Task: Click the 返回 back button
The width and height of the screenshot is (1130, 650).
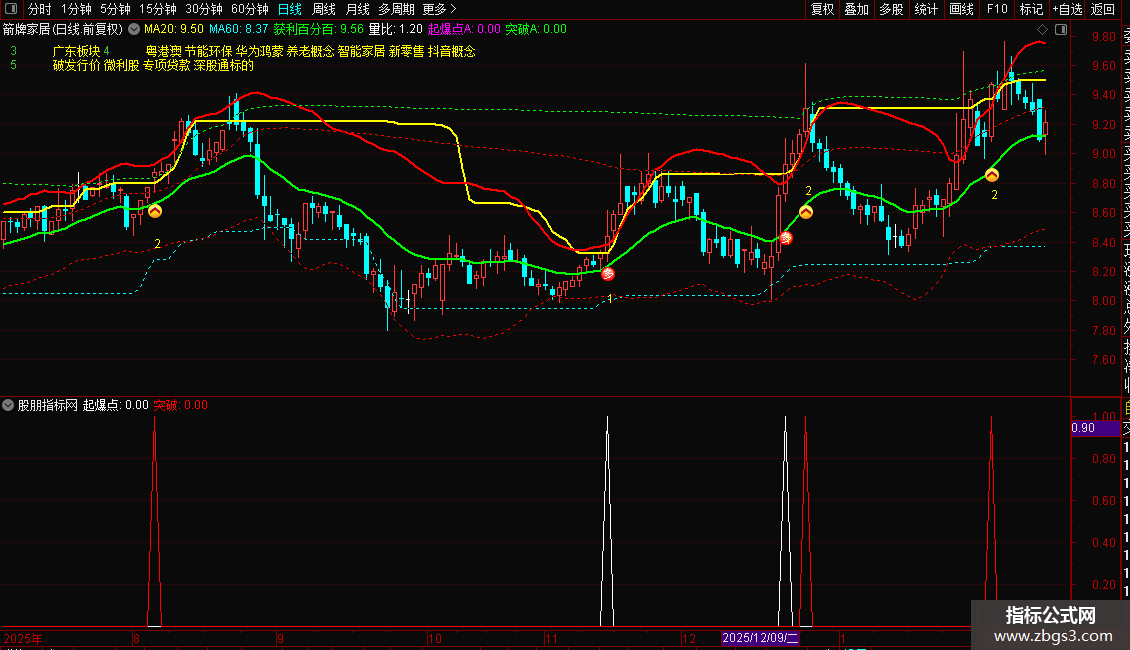Action: click(x=1103, y=9)
